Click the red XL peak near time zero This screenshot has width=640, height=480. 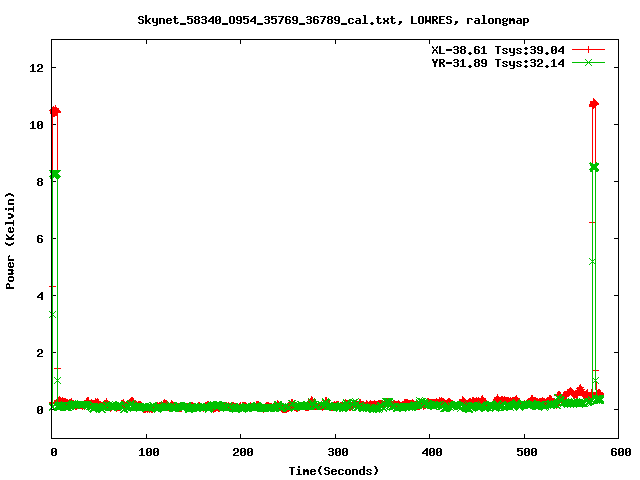click(x=55, y=111)
